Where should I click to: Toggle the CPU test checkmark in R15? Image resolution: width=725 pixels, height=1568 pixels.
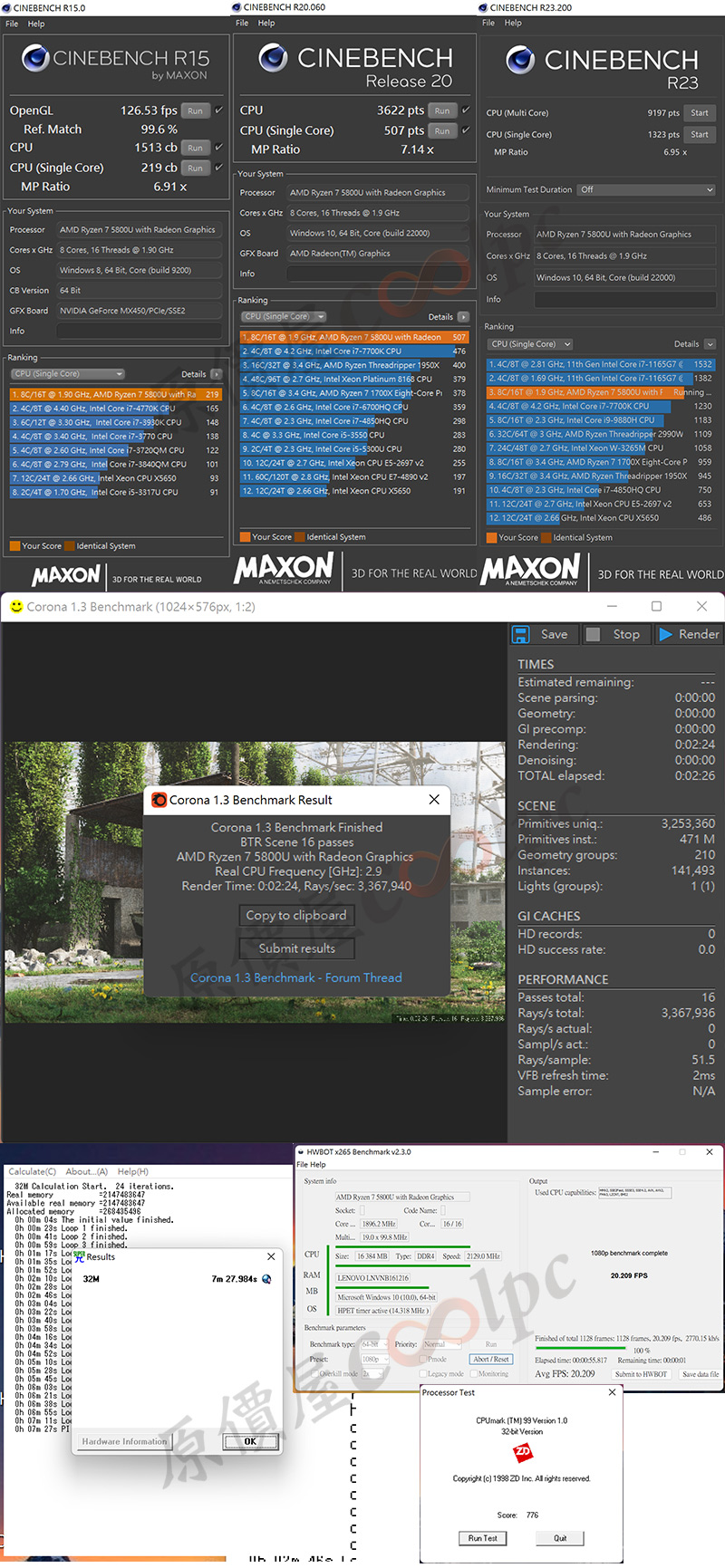pyautogui.click(x=218, y=147)
